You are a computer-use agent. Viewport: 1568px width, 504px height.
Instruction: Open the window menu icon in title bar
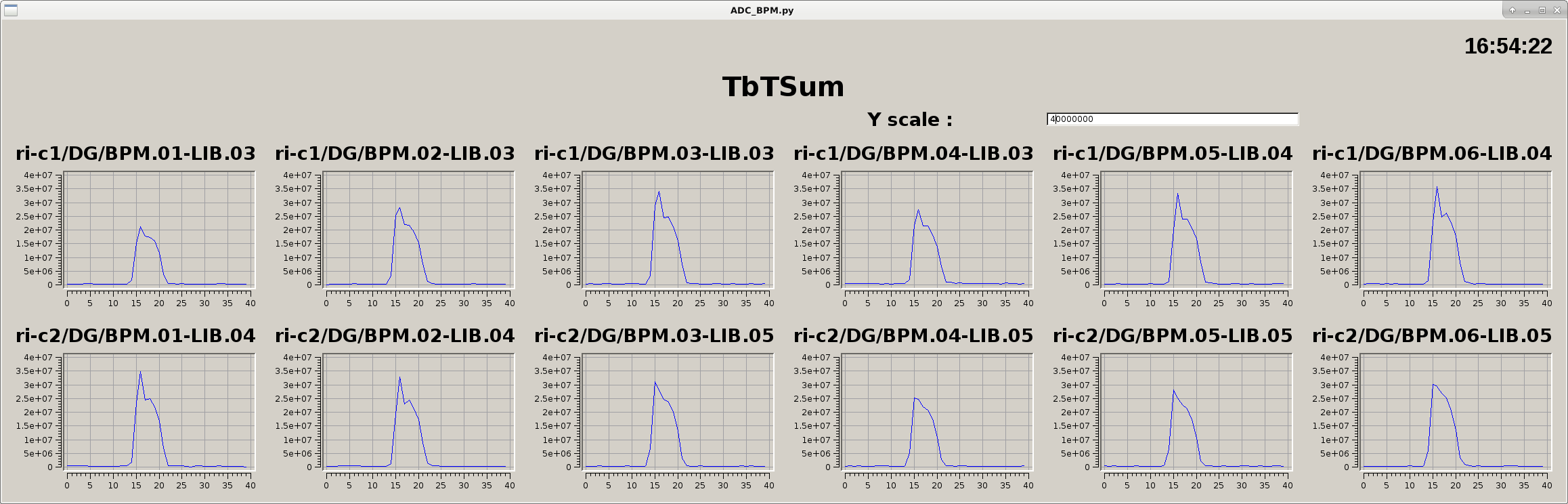(x=10, y=10)
